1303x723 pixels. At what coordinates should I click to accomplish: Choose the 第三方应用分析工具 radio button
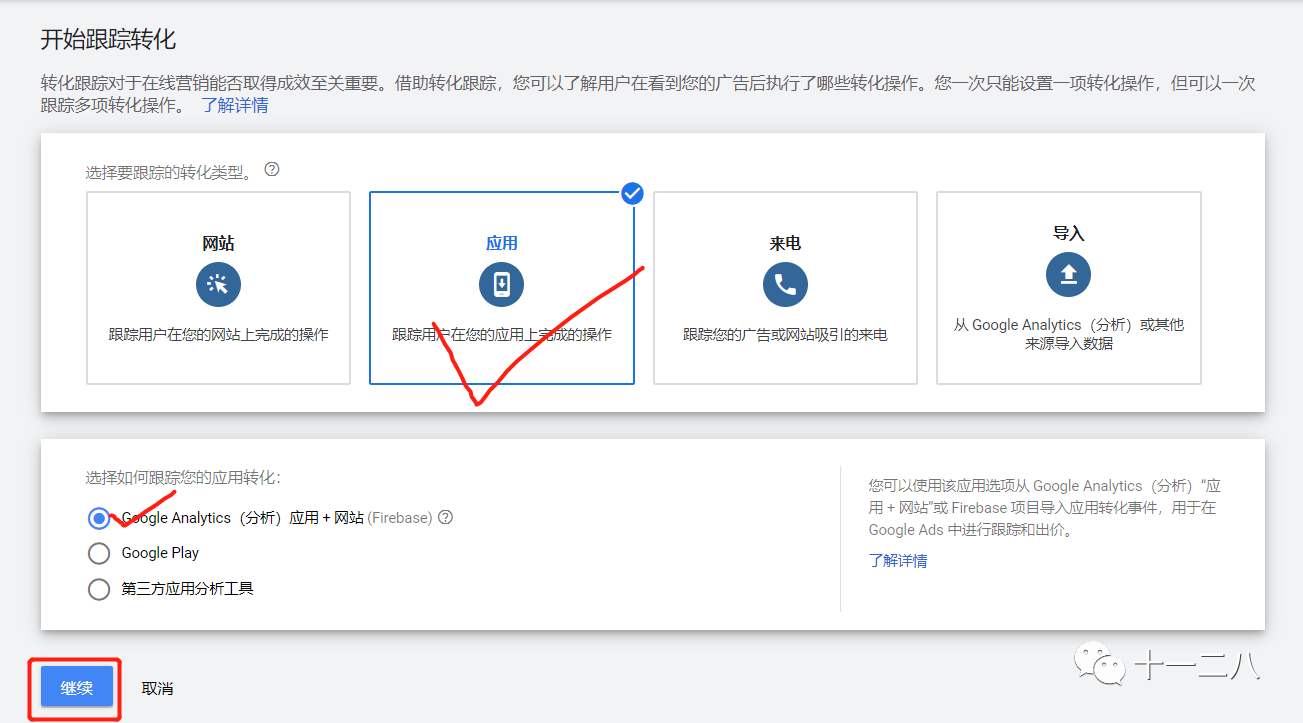[x=98, y=589]
